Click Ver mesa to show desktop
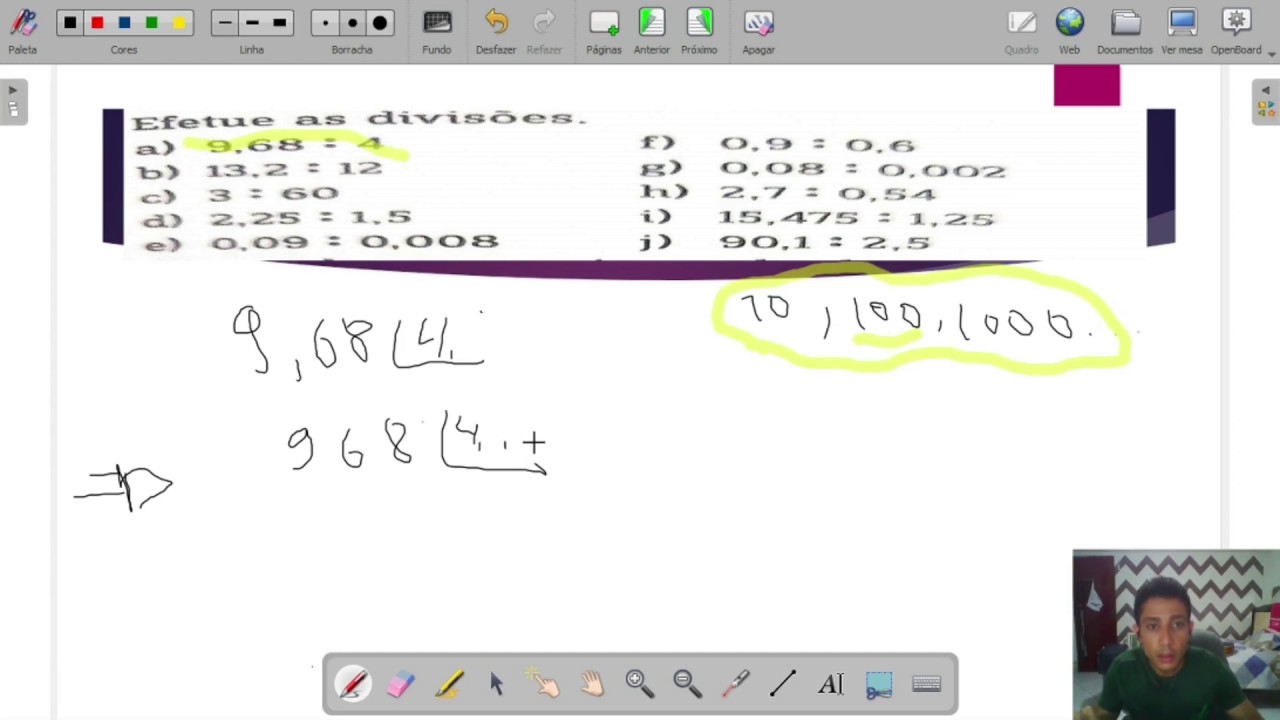Screen dimensions: 1280x720 click(x=1182, y=30)
